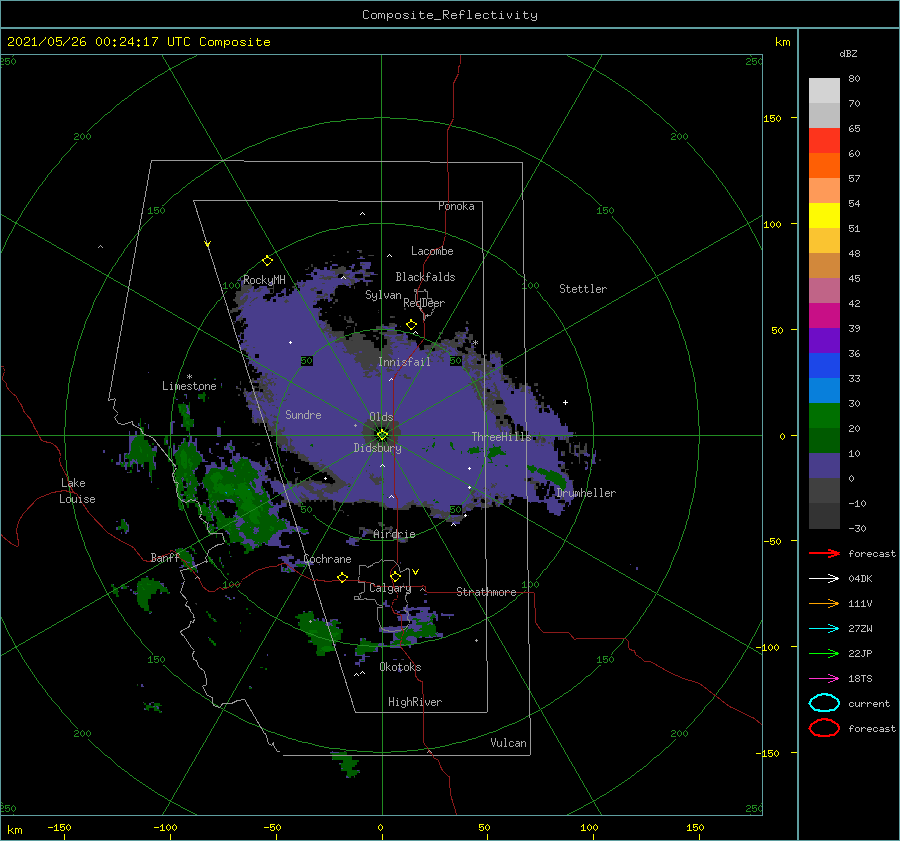900x841 pixels.
Task: Click the Stettler town label
Action: (583, 289)
